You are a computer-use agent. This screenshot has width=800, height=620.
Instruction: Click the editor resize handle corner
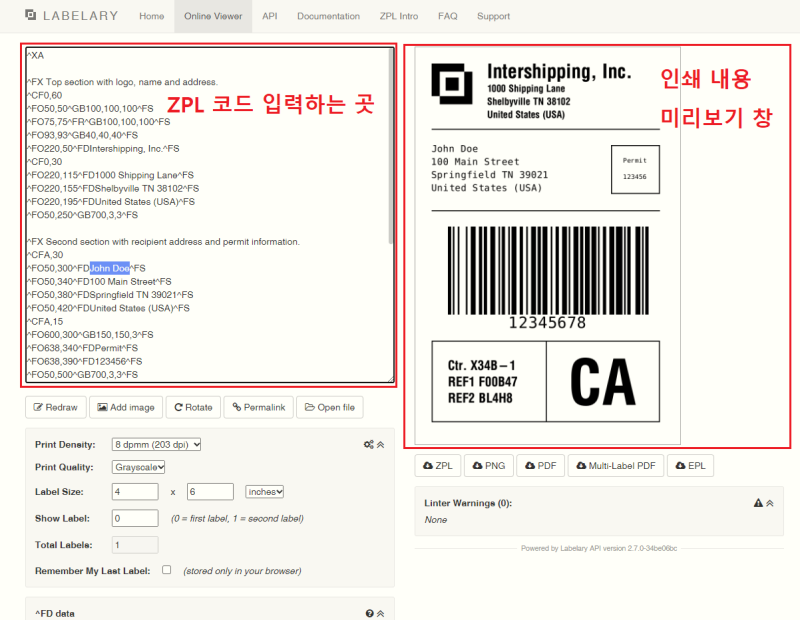tap(391, 379)
